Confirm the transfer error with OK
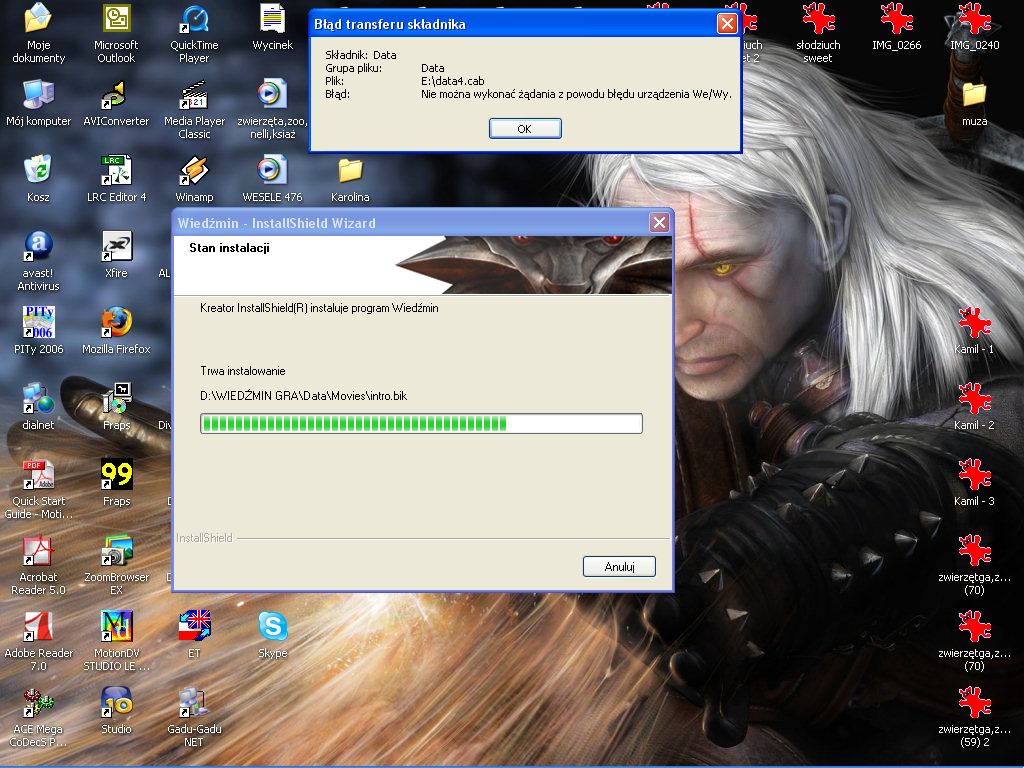This screenshot has width=1024, height=768. (525, 129)
